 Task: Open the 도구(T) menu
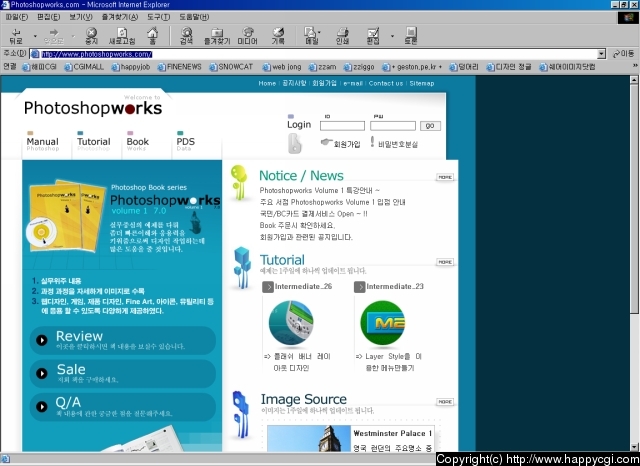click(x=158, y=17)
